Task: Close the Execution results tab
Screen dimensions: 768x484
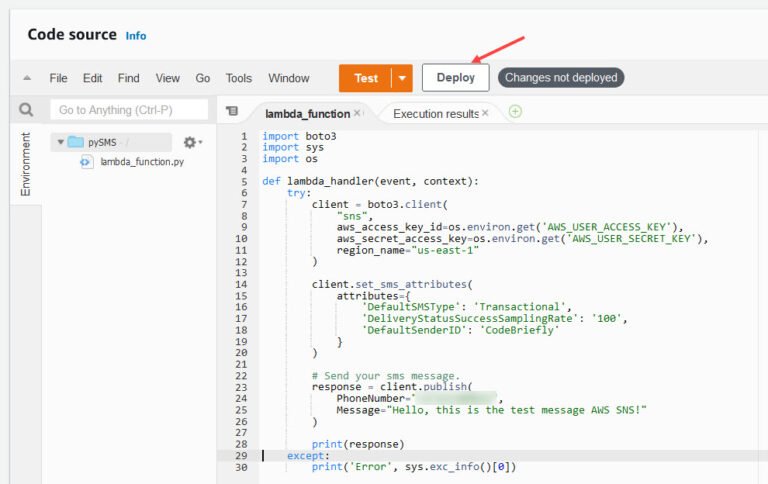Action: coord(486,113)
